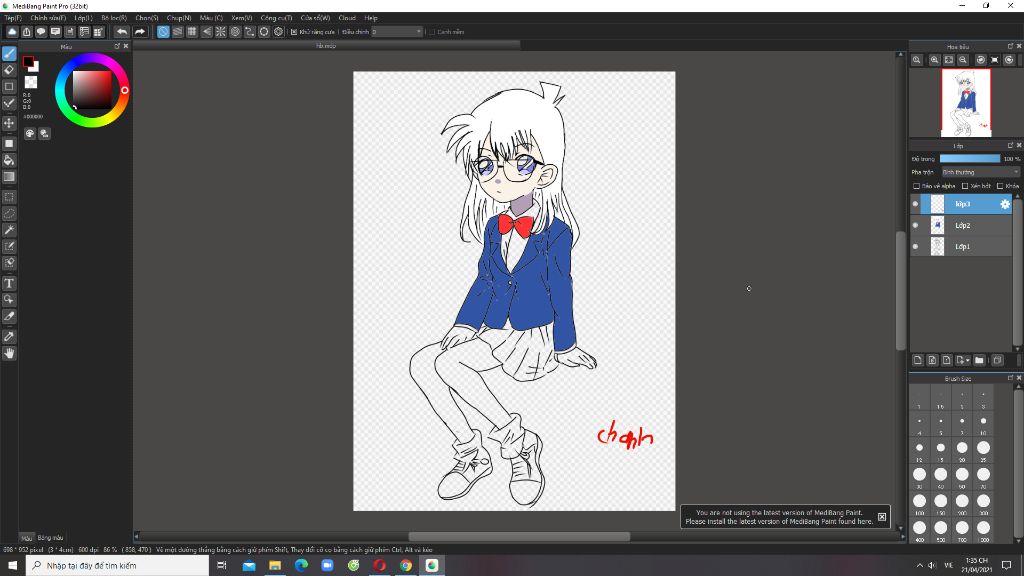1024x576 pixels.
Task: Click the Windows search box
Action: (x=118, y=566)
